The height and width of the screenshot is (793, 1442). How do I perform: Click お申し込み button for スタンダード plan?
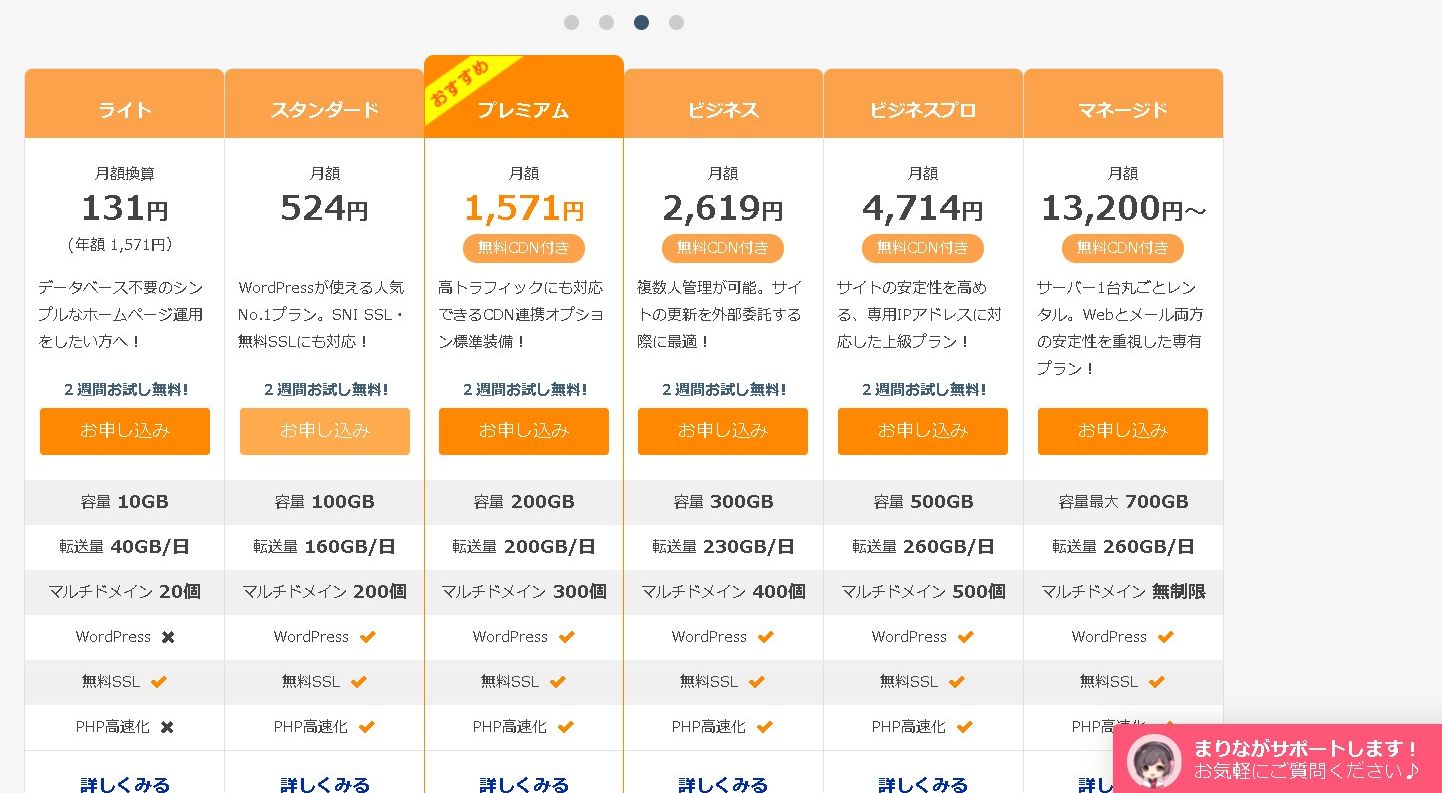click(x=324, y=431)
